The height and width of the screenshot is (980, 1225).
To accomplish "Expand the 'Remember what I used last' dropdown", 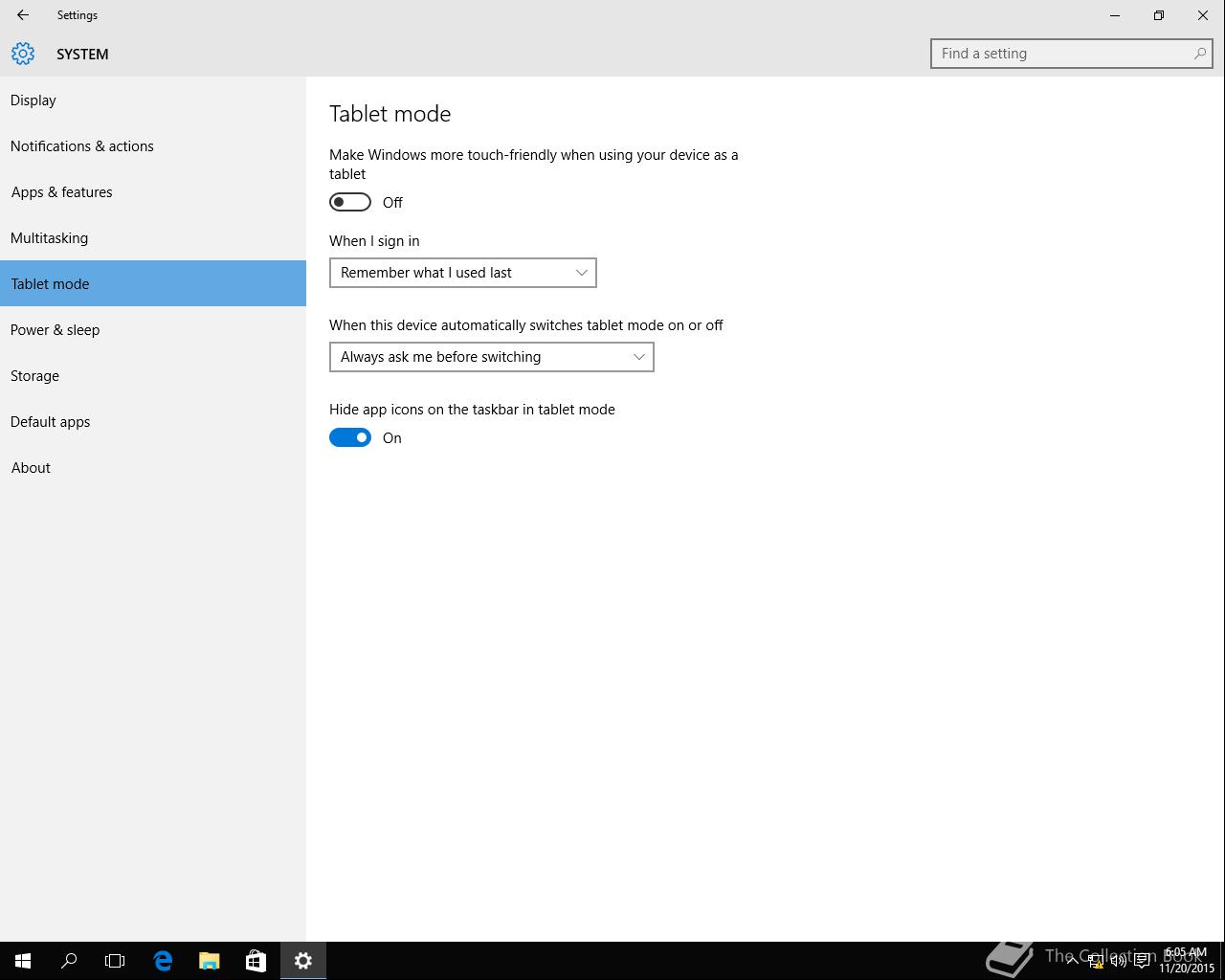I will (463, 273).
